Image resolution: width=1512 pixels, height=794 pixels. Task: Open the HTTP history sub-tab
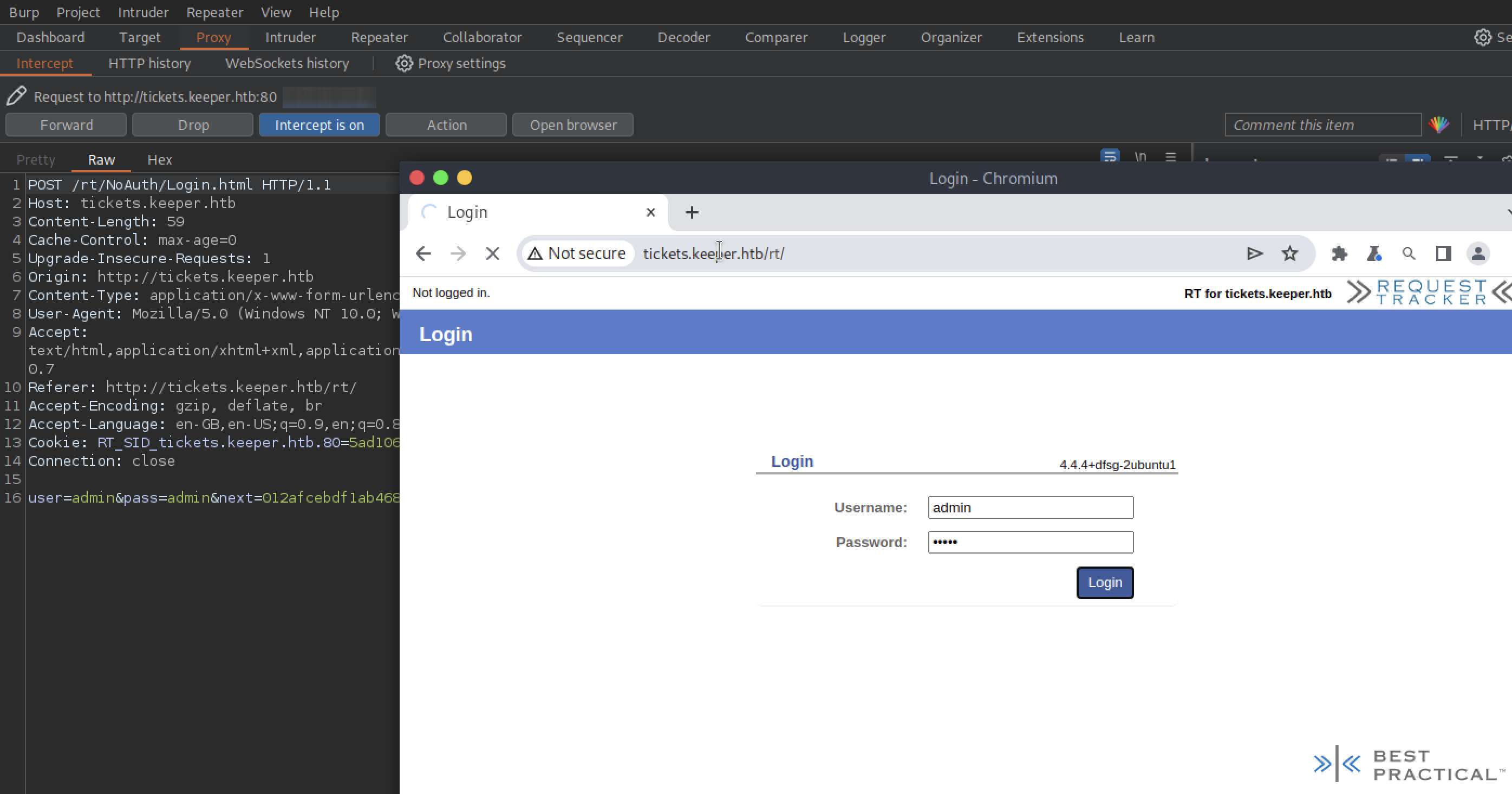pyautogui.click(x=149, y=63)
